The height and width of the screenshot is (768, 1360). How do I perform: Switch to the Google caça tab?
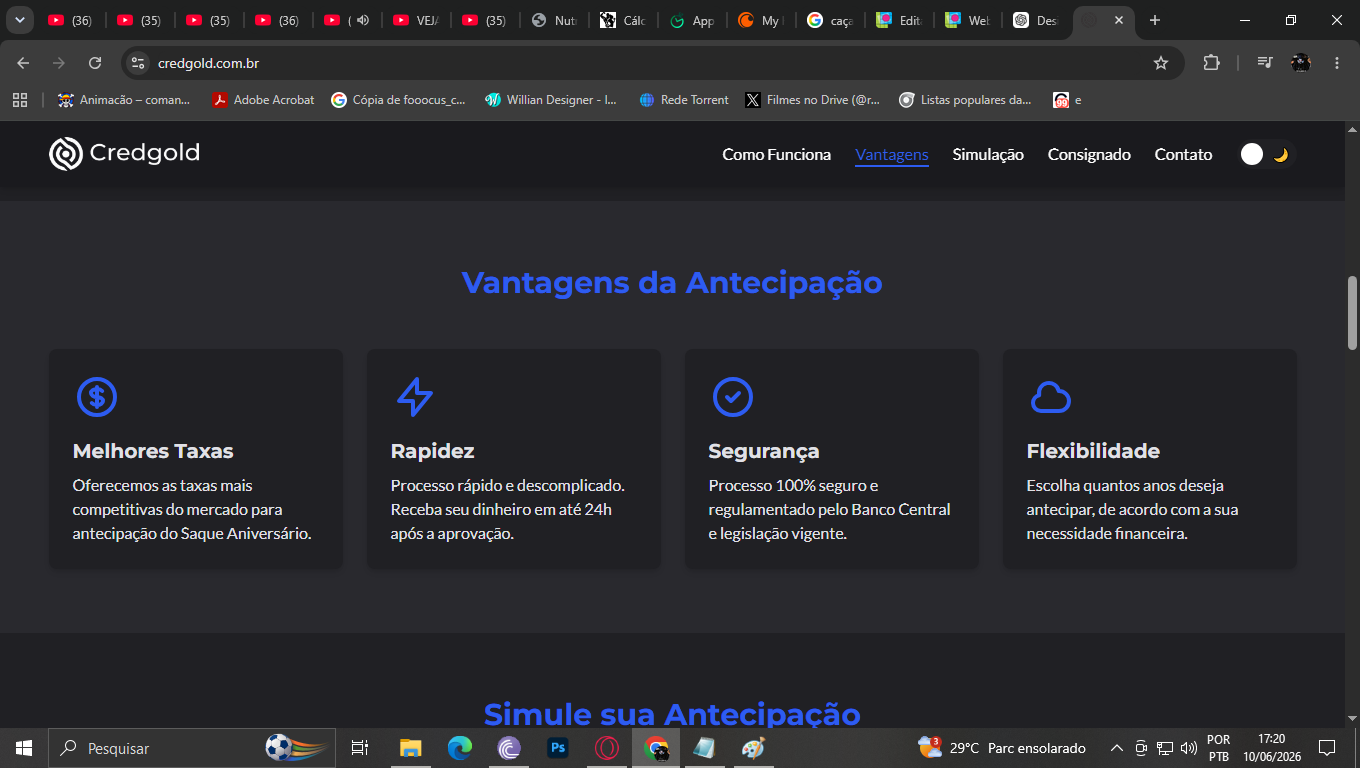tap(830, 20)
